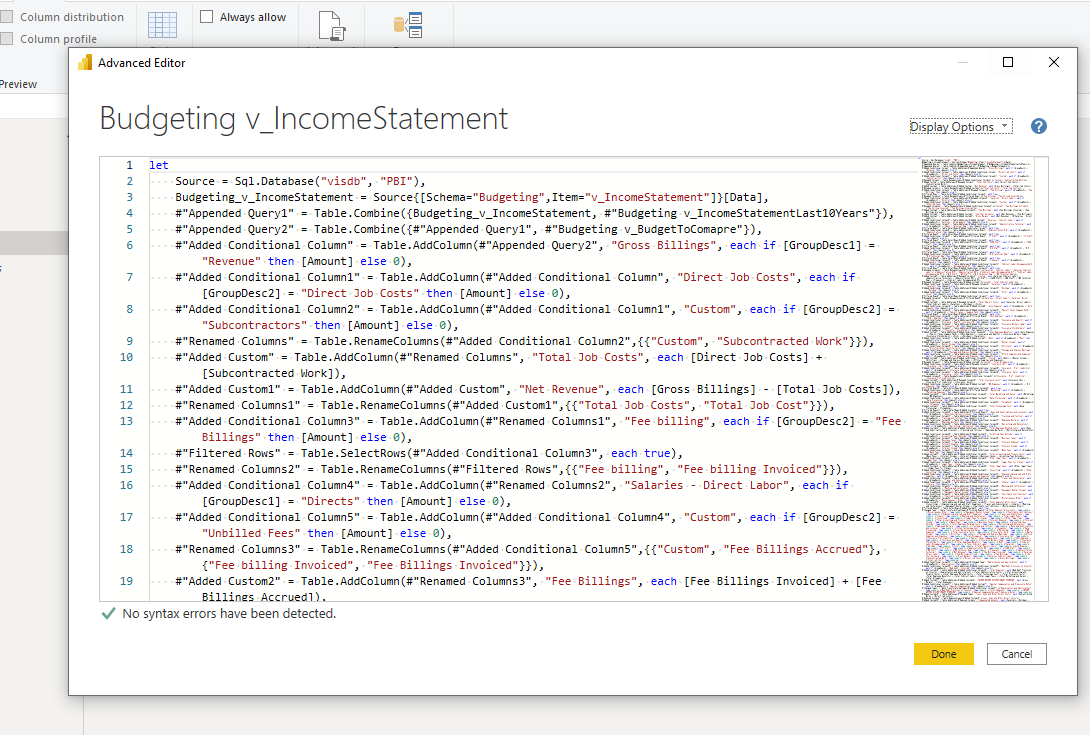This screenshot has width=1090, height=735.
Task: Click the 'Budgeting v_IncomeStatement' query title
Action: [304, 118]
